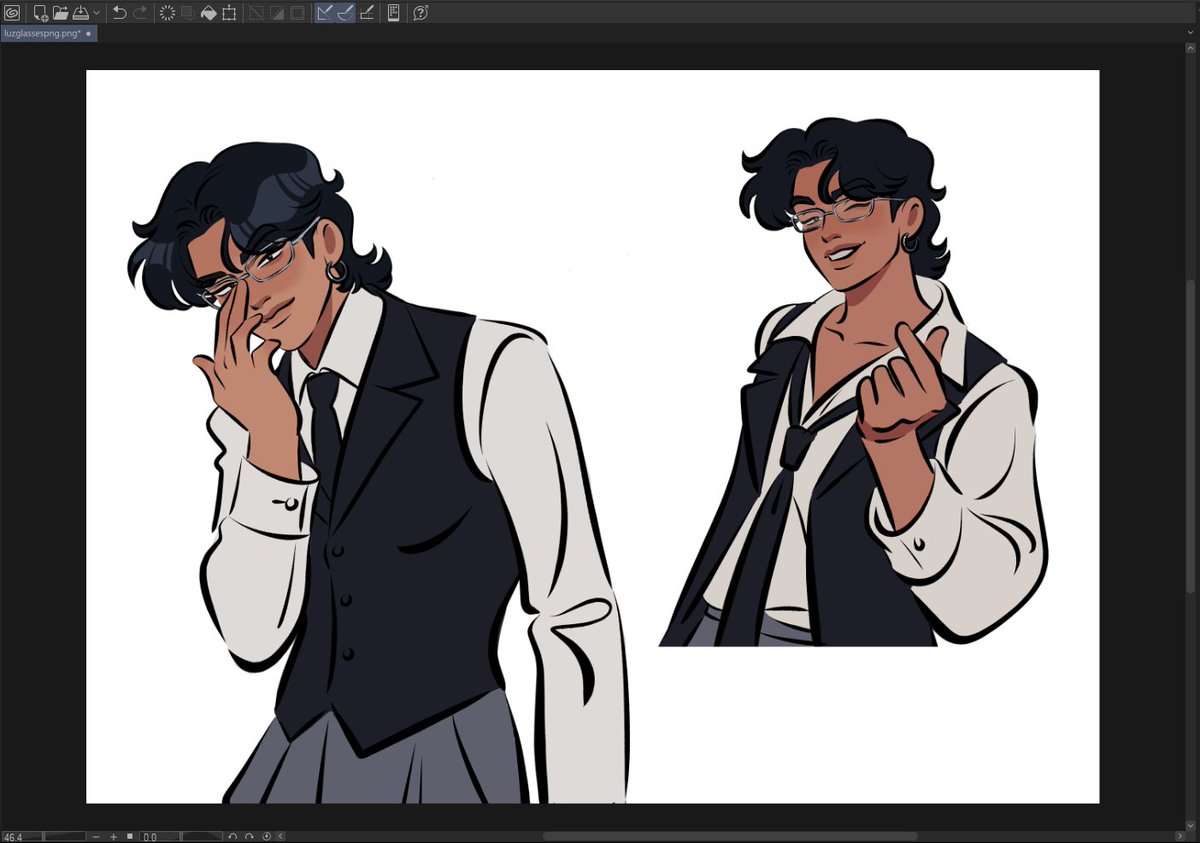
Task: Save the current document
Action: [81, 13]
